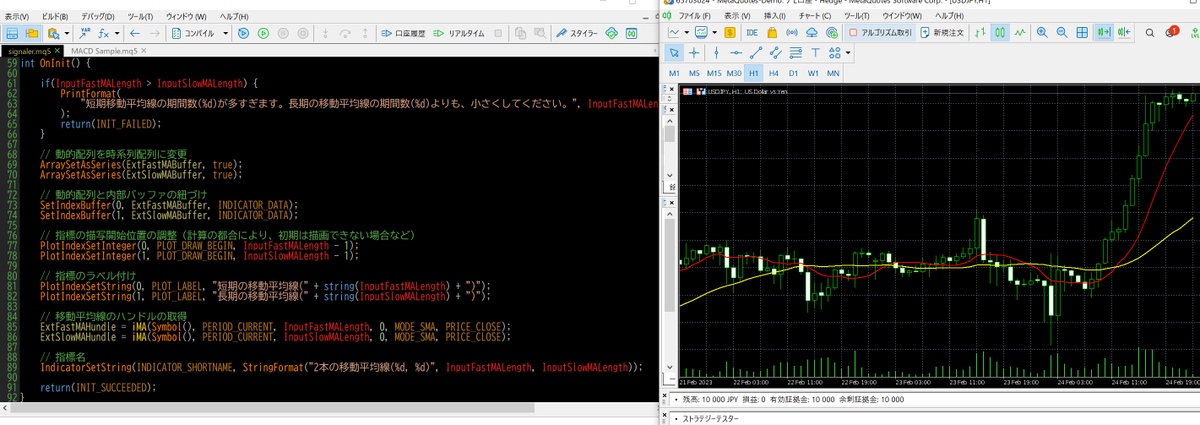Viewport: 1200px width, 425px height.
Task: Zoom in on the MetaTrader chart
Action: click(1042, 33)
